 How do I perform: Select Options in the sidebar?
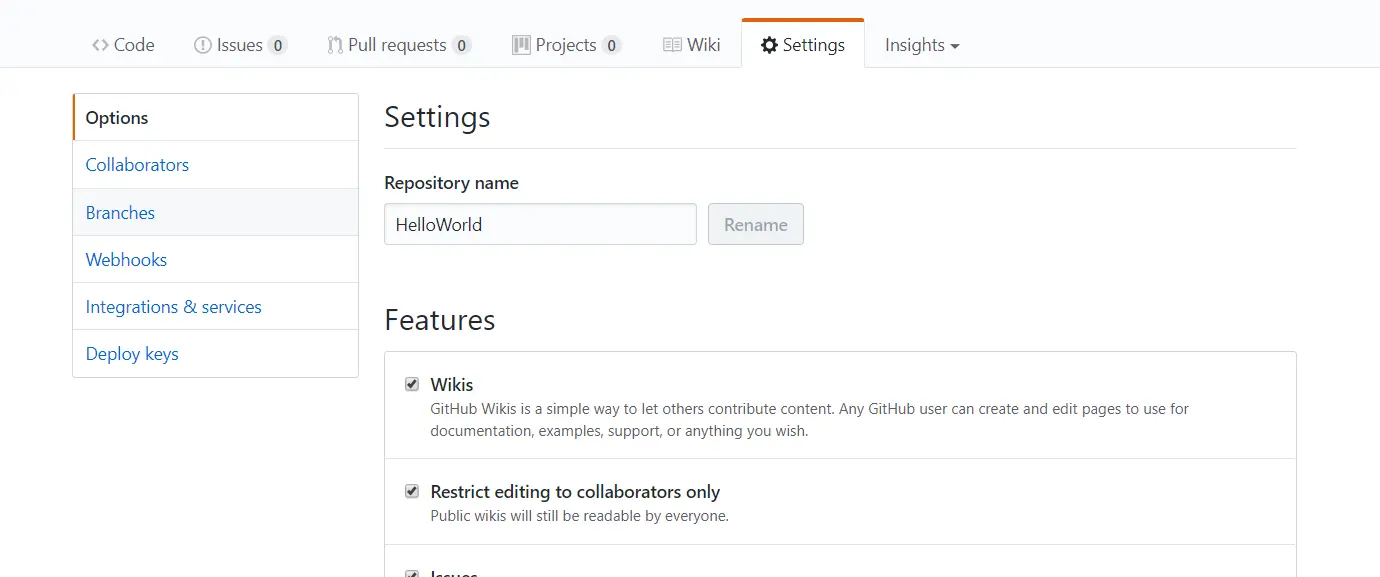click(x=215, y=117)
